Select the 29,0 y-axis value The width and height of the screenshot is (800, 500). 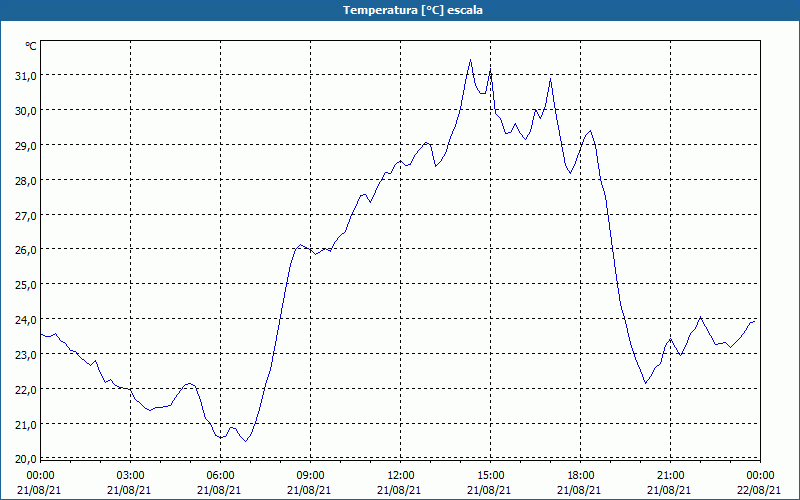[26, 145]
